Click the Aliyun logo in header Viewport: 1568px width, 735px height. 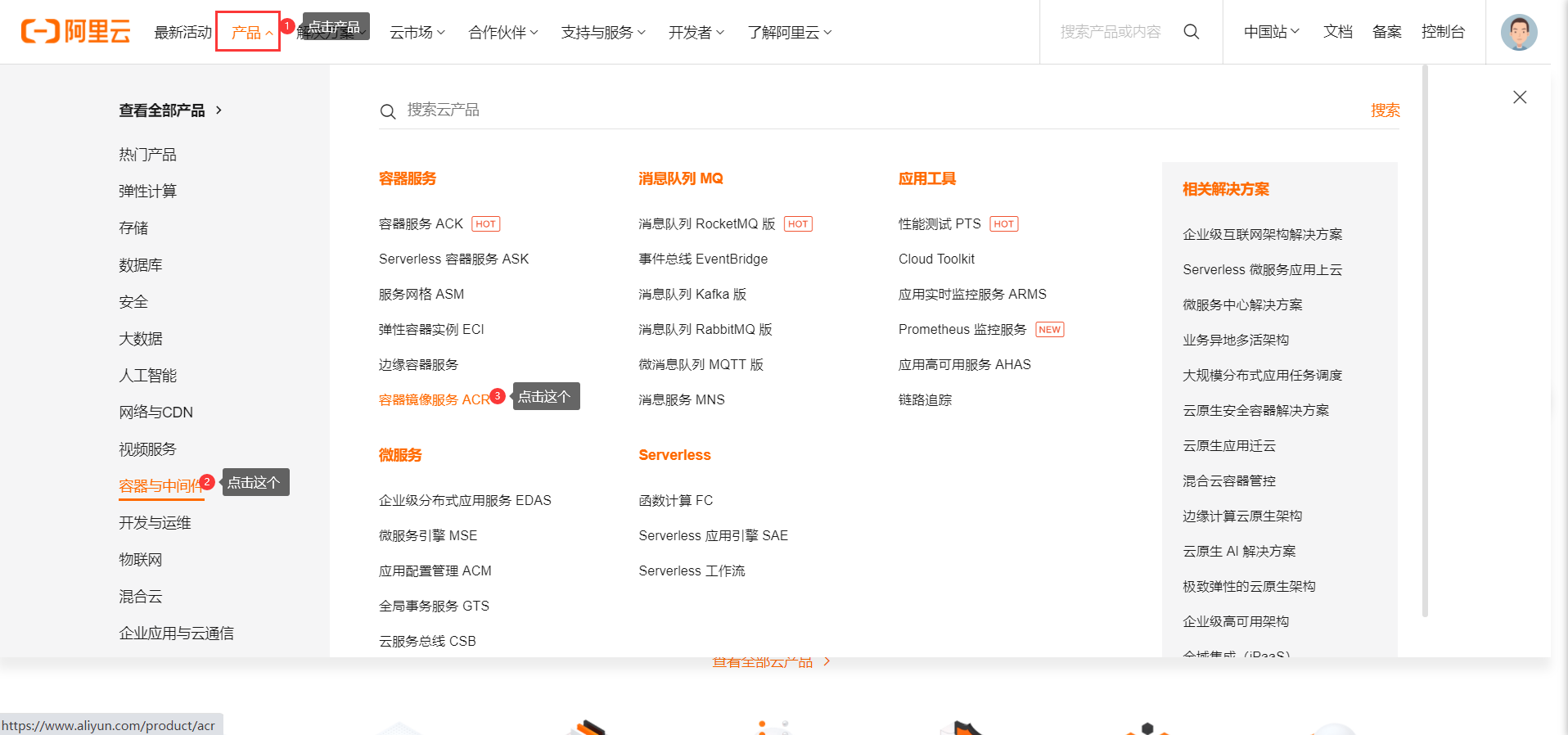pyautogui.click(x=75, y=31)
